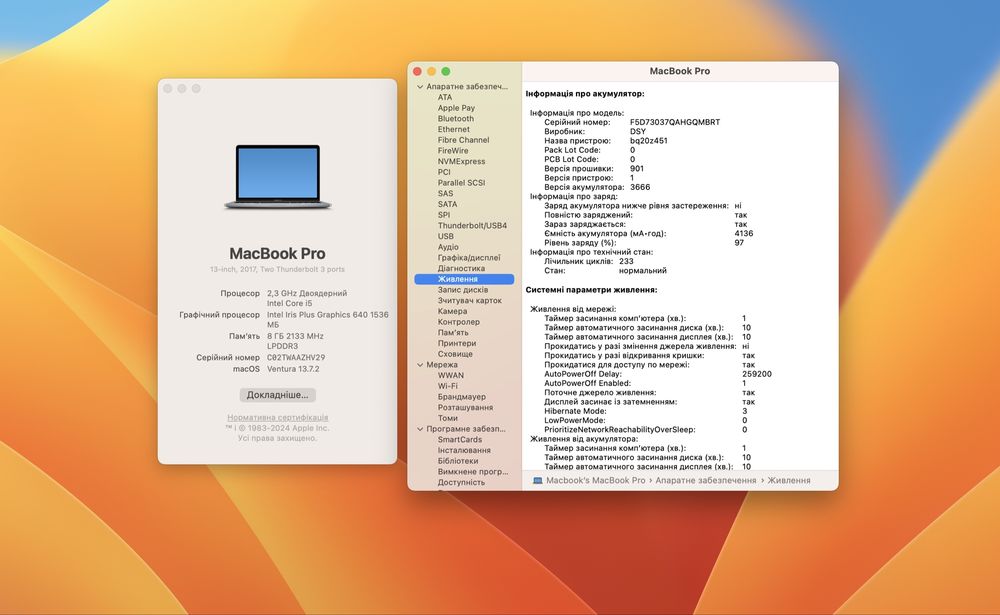1000x615 pixels.
Task: Click the Системні параметри живлення heading
Action: (591, 290)
